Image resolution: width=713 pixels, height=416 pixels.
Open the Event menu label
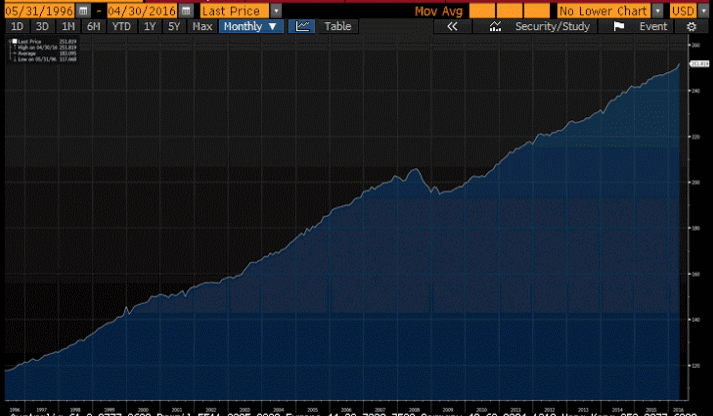[653, 26]
